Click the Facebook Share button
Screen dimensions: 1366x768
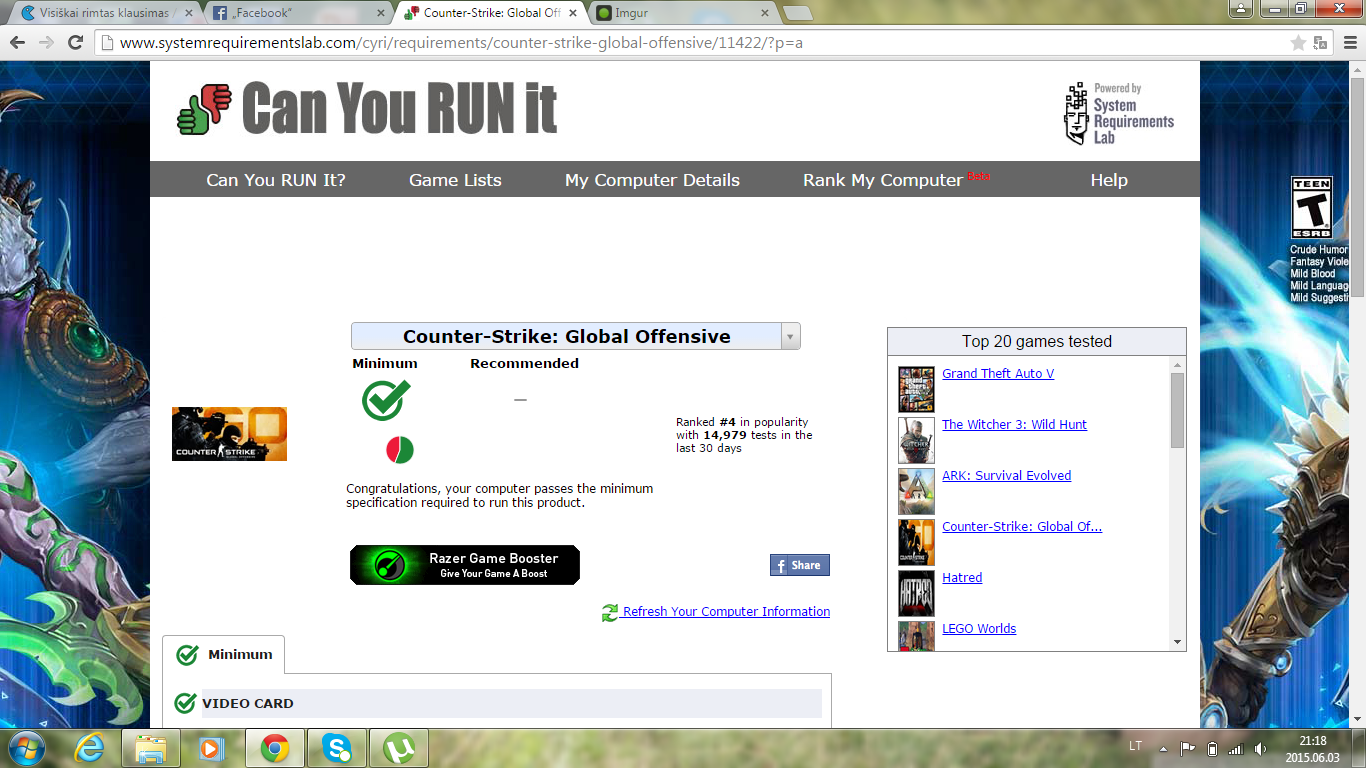[x=800, y=565]
